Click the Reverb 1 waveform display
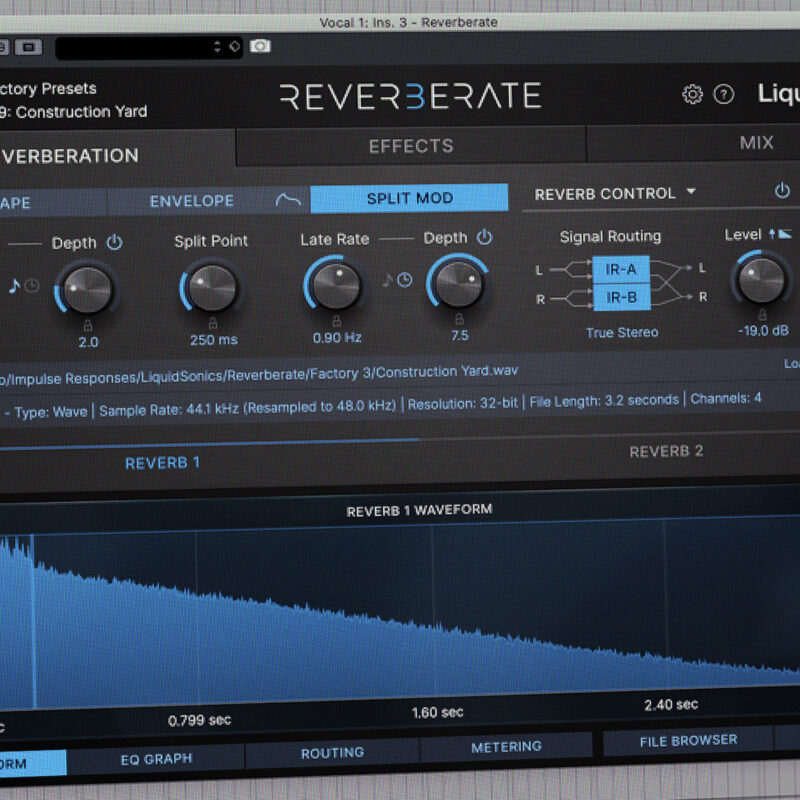 point(400,612)
